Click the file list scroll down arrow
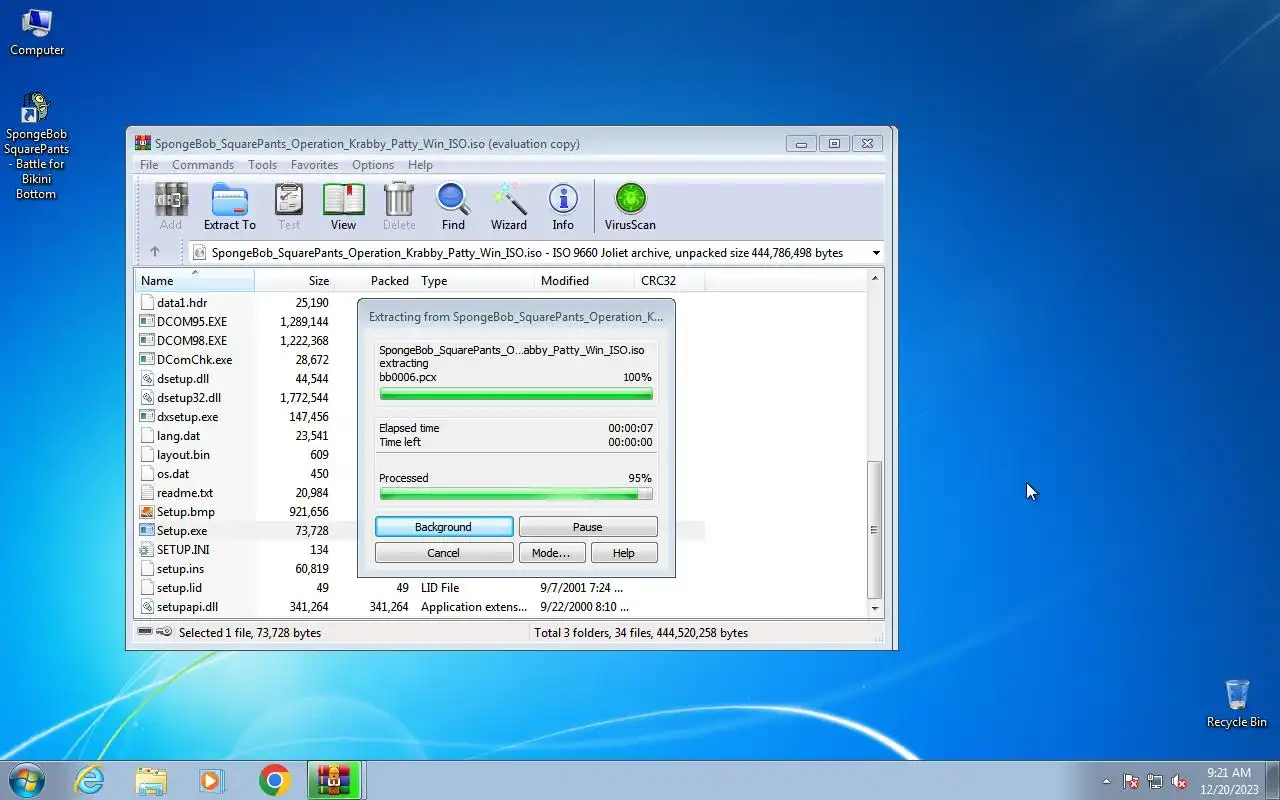Image resolution: width=1280 pixels, height=800 pixels. click(876, 608)
